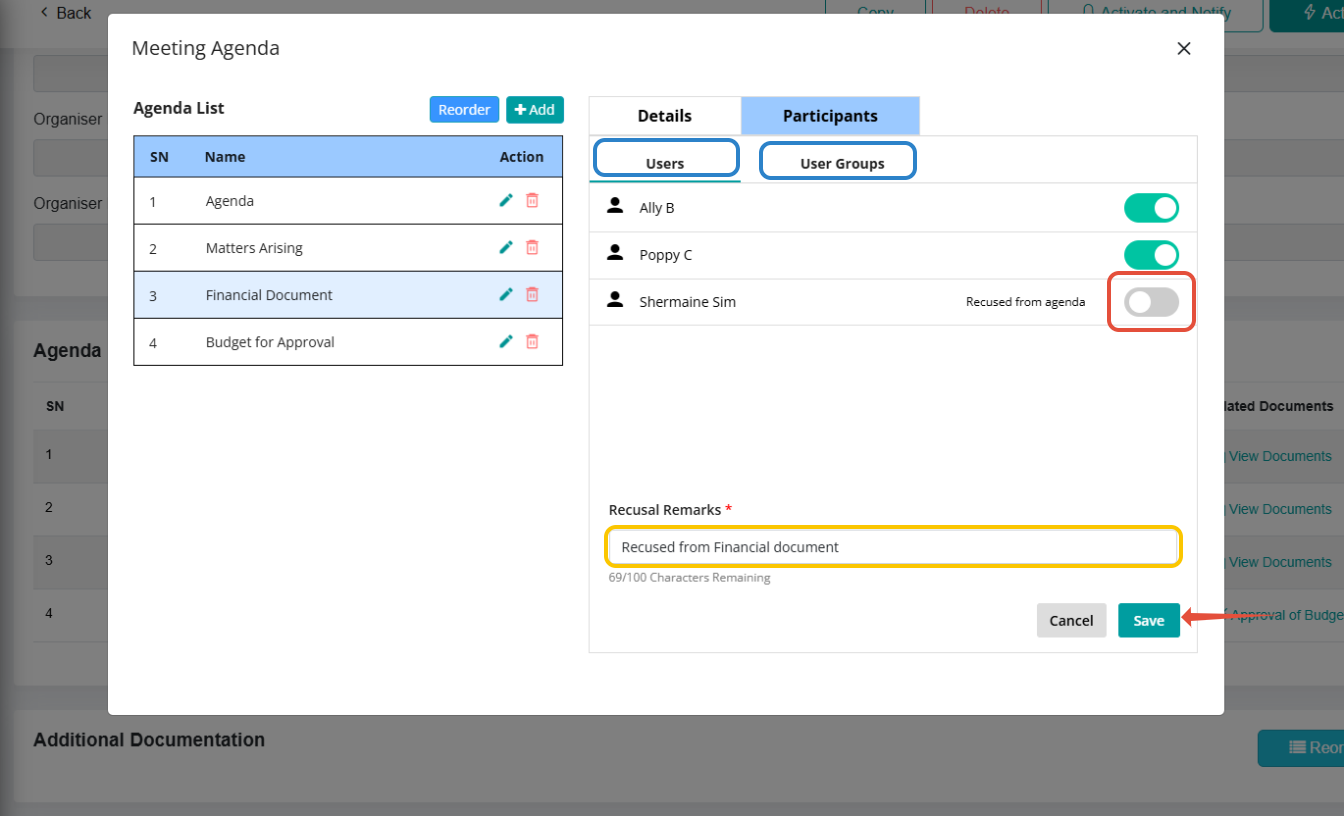Save the recusal remarks
The width and height of the screenshot is (1344, 816).
1149,620
